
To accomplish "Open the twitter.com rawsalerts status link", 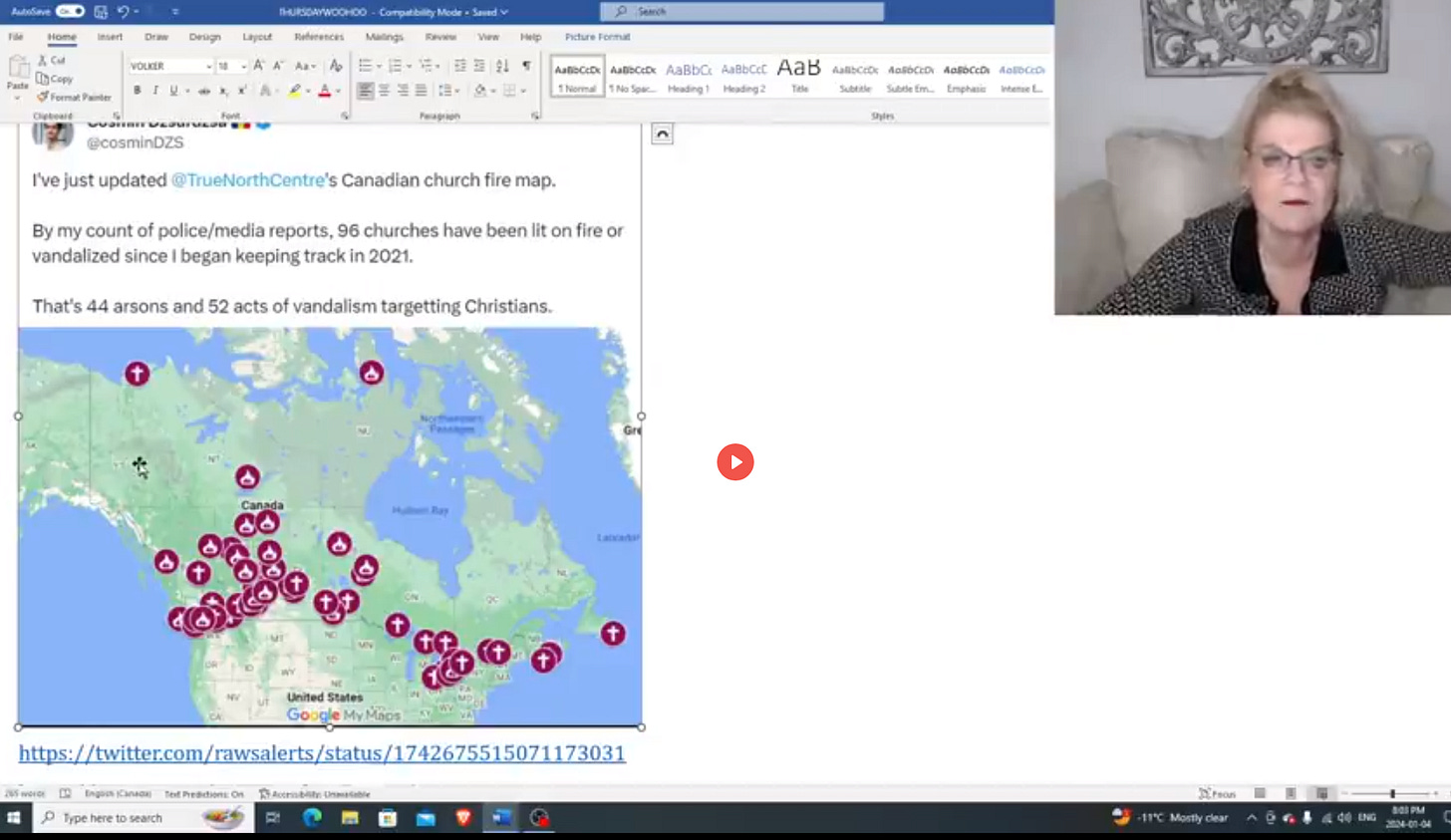I will point(322,753).
